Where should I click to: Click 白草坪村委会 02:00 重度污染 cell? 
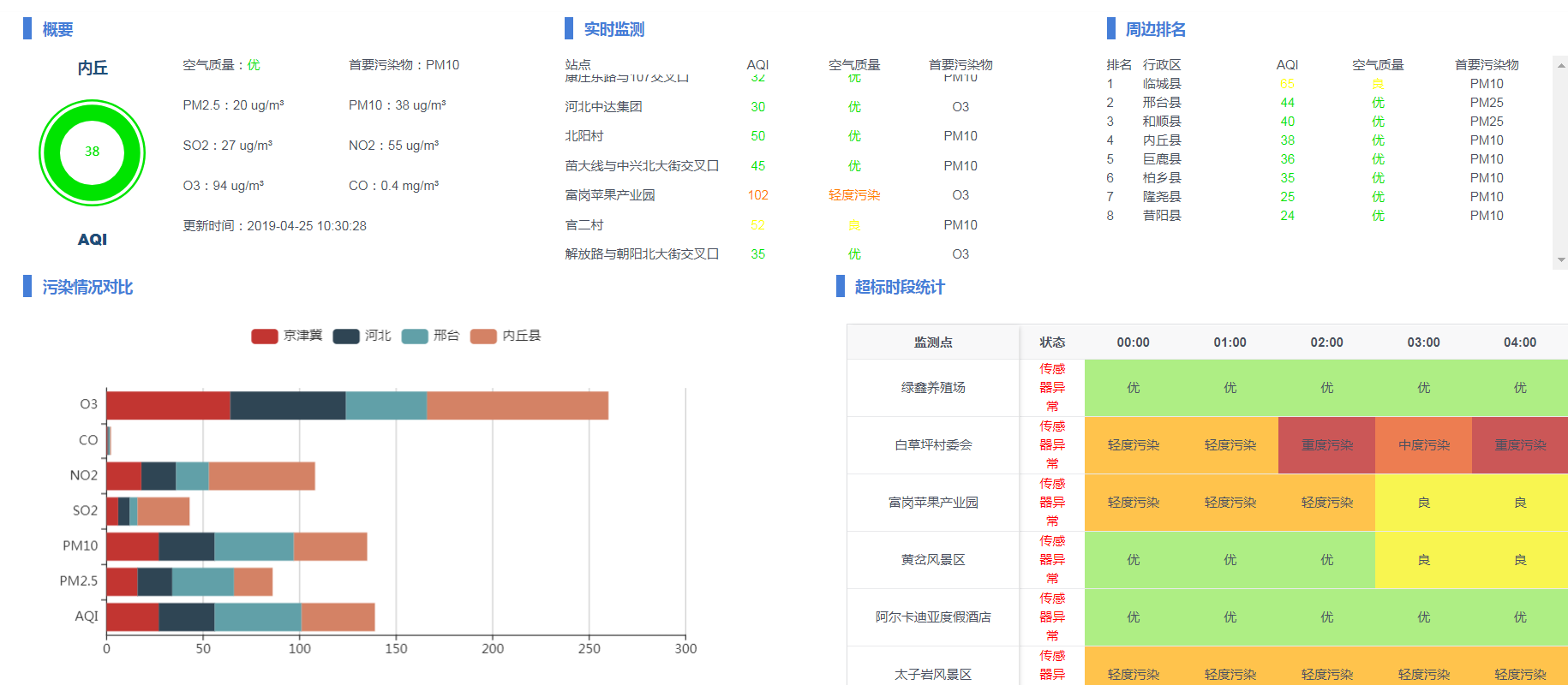click(x=1326, y=445)
